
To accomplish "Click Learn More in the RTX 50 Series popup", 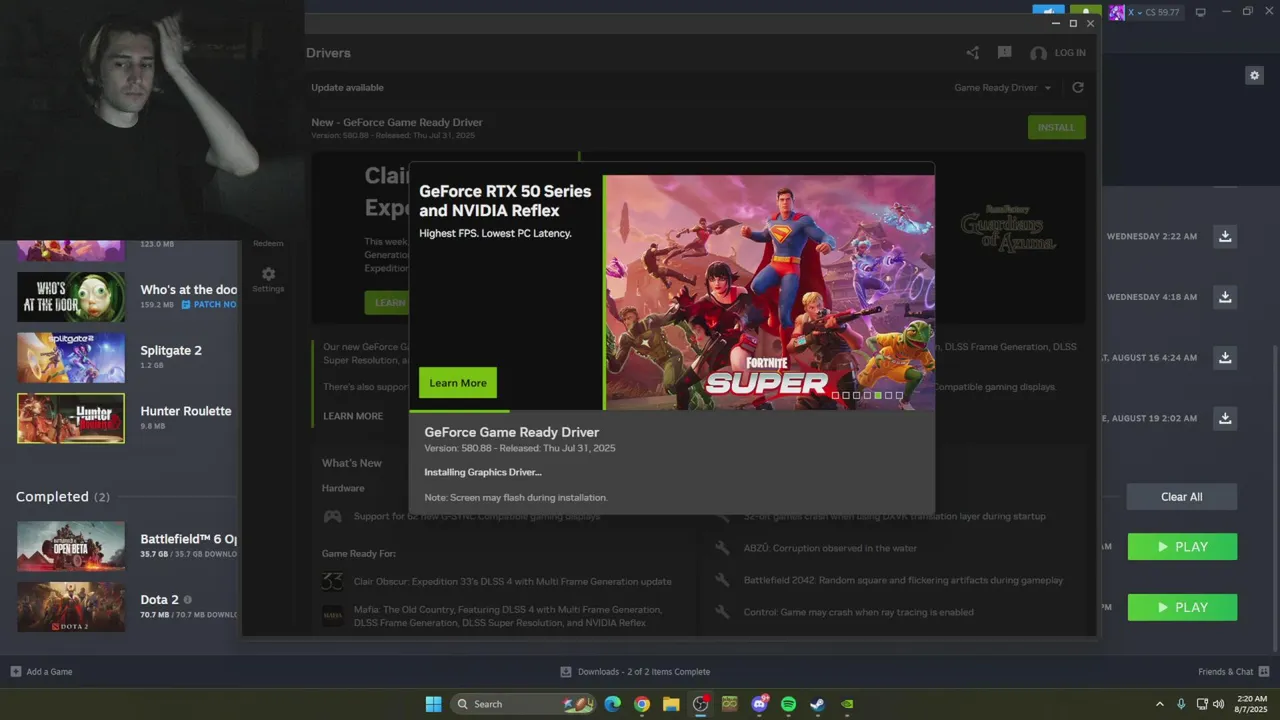I will click(x=458, y=383).
